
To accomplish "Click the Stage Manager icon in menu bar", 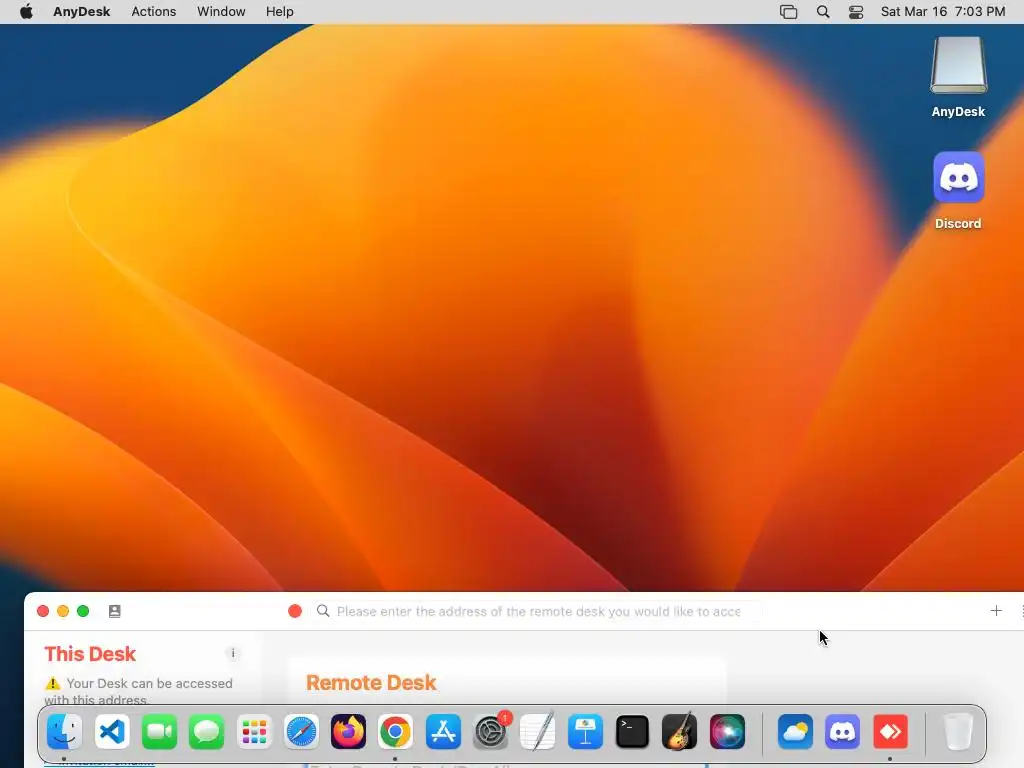I will (x=788, y=12).
